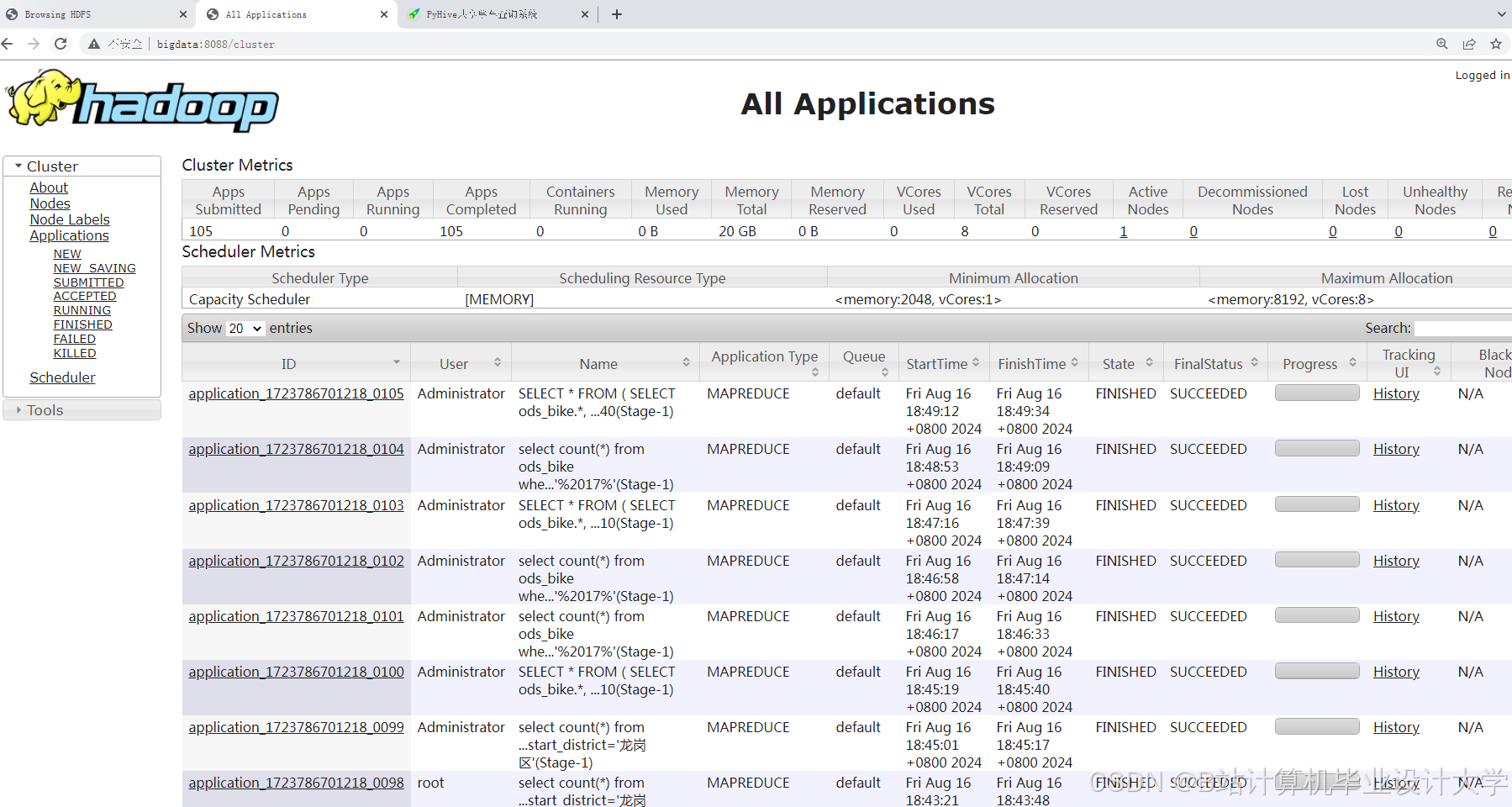Screen dimensions: 1512x807
Task: Expand the Tools section in sidebar
Action: [x=45, y=409]
